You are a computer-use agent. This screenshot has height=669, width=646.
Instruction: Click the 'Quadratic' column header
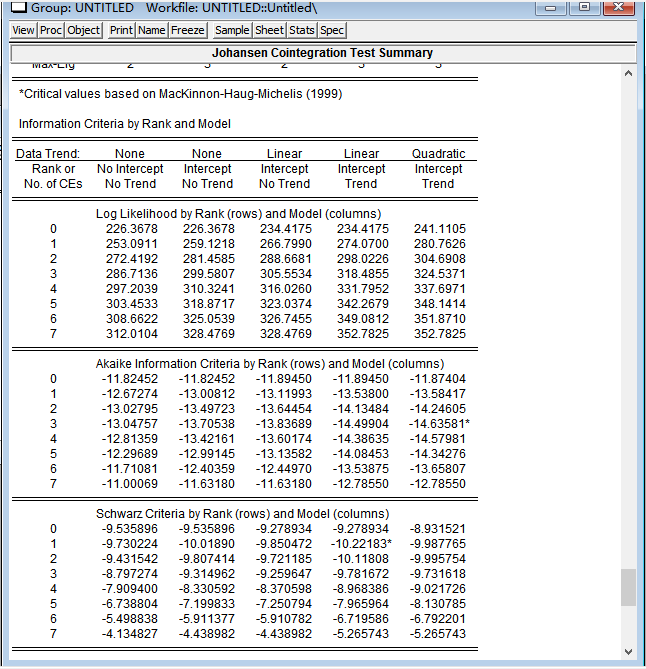tap(439, 154)
